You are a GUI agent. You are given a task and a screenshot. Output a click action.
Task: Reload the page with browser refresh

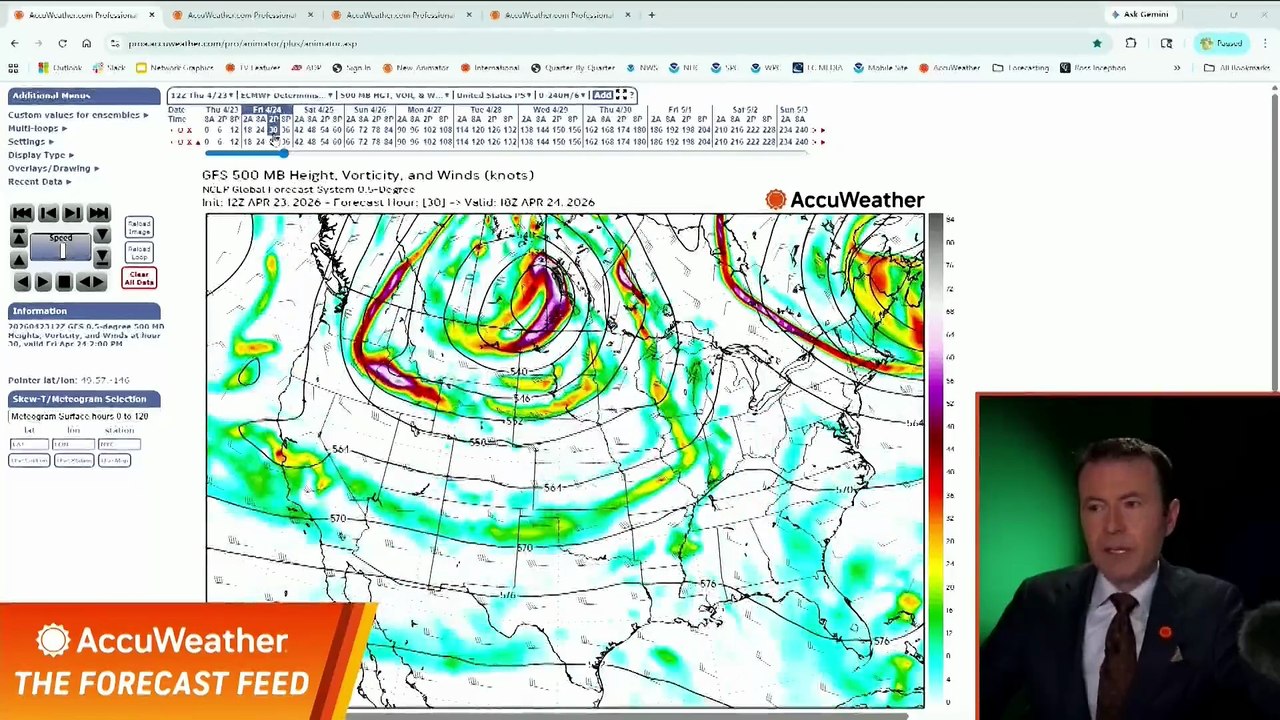(x=62, y=43)
